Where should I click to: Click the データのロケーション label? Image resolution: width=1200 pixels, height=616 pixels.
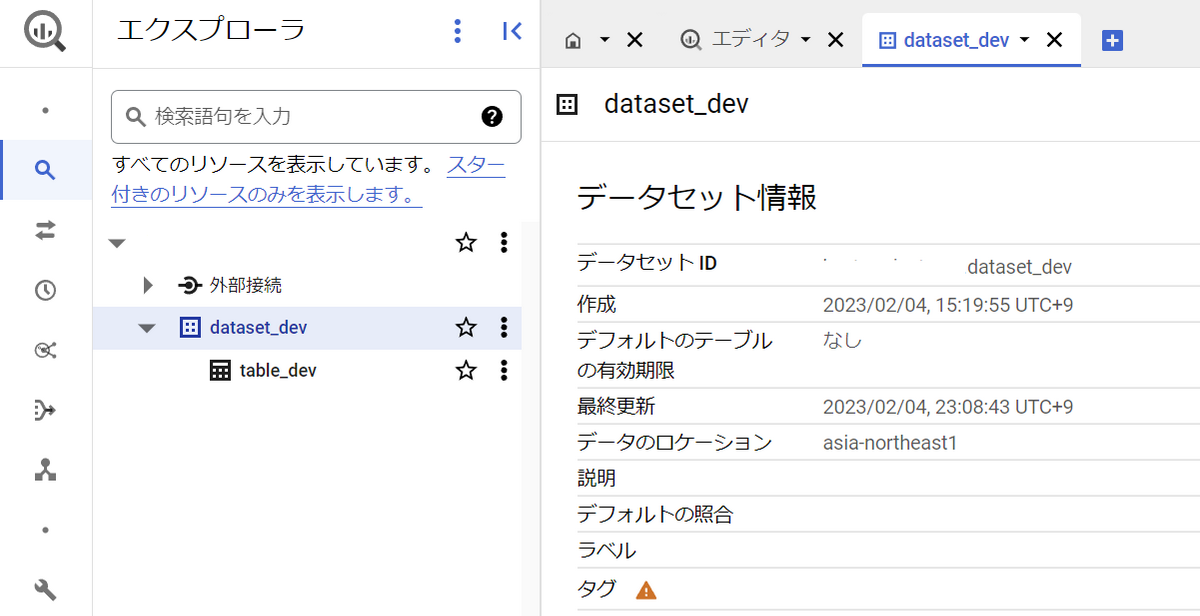pos(675,442)
